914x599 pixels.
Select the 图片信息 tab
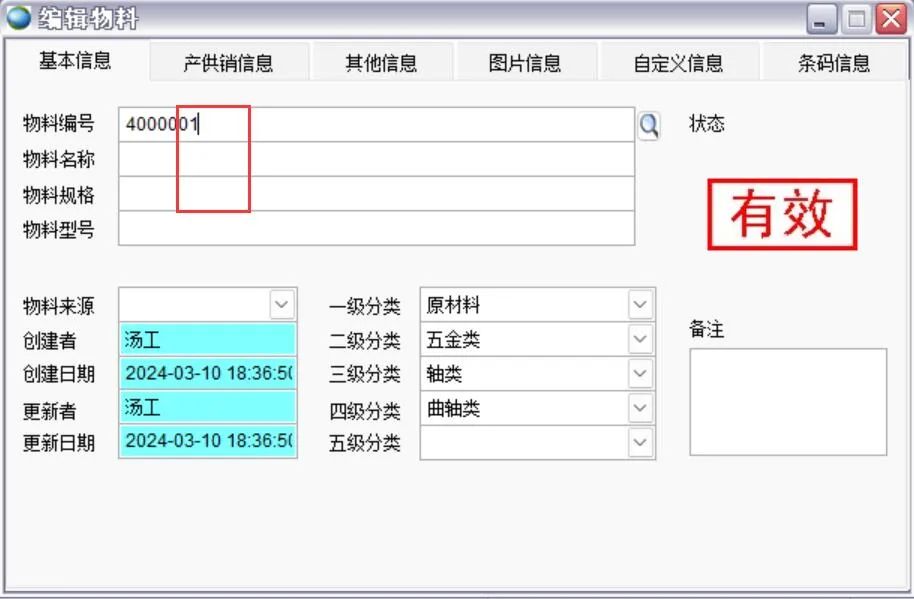pyautogui.click(x=525, y=63)
